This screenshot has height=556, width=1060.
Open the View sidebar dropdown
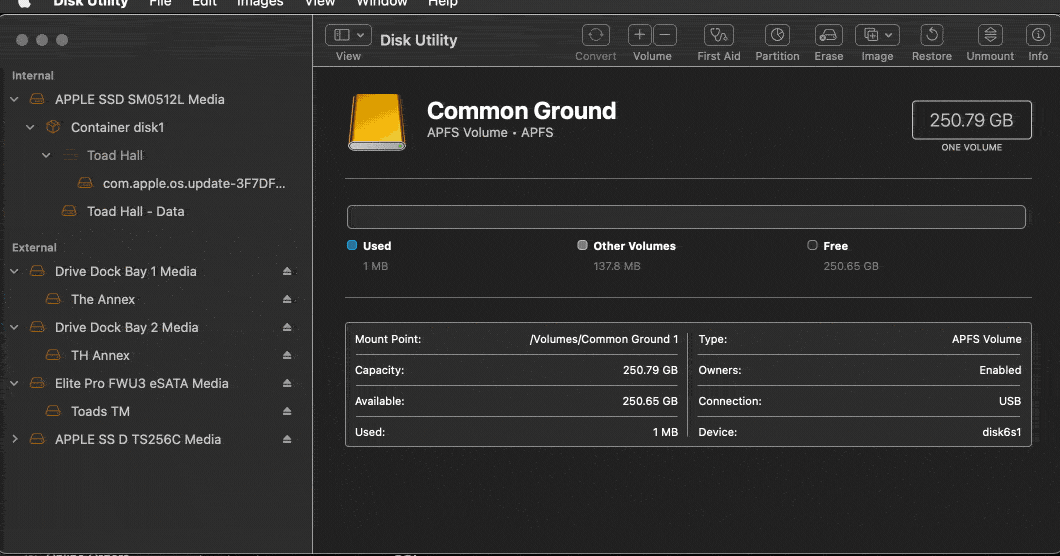click(348, 35)
